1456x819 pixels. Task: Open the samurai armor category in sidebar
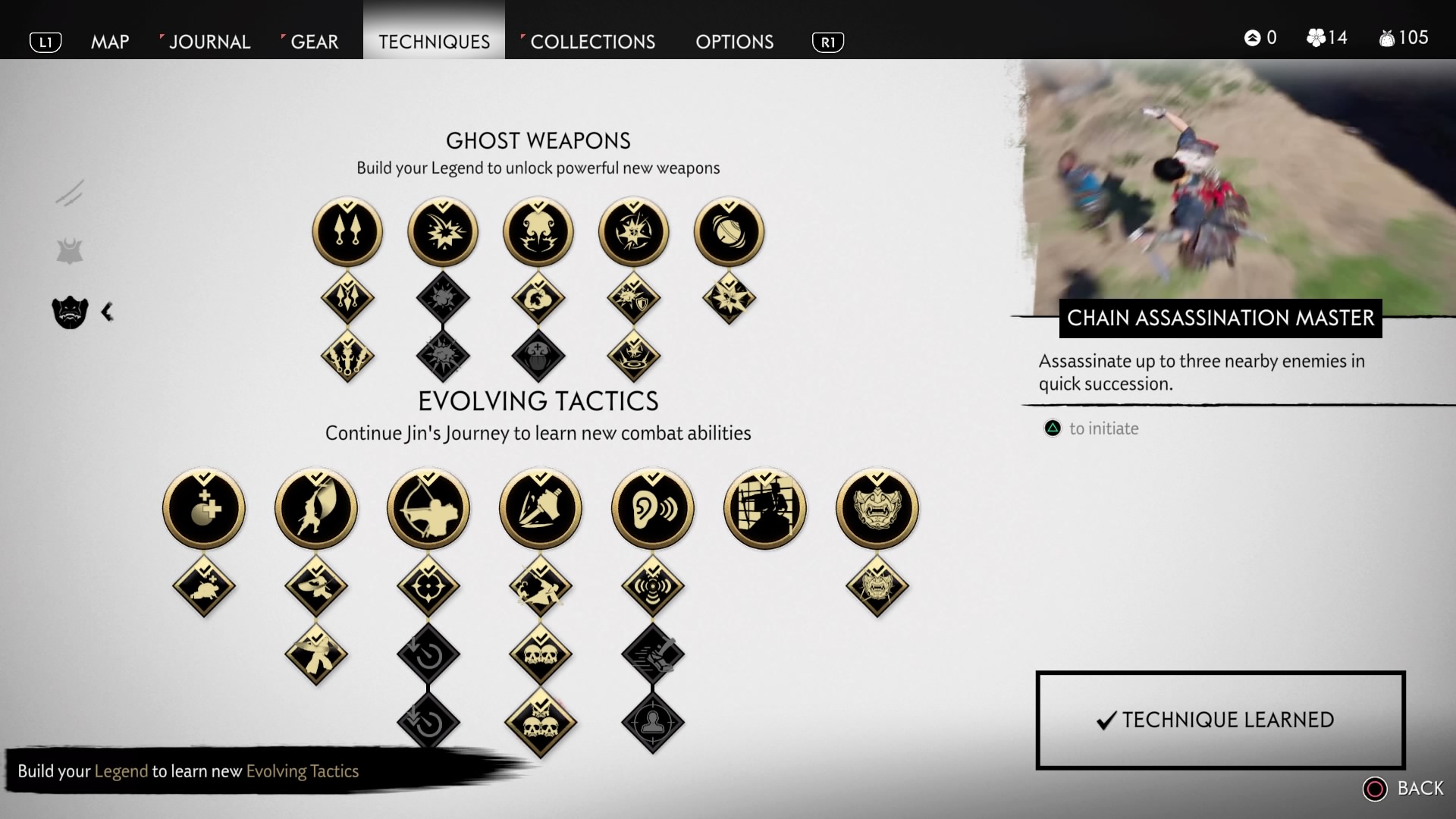click(x=70, y=251)
